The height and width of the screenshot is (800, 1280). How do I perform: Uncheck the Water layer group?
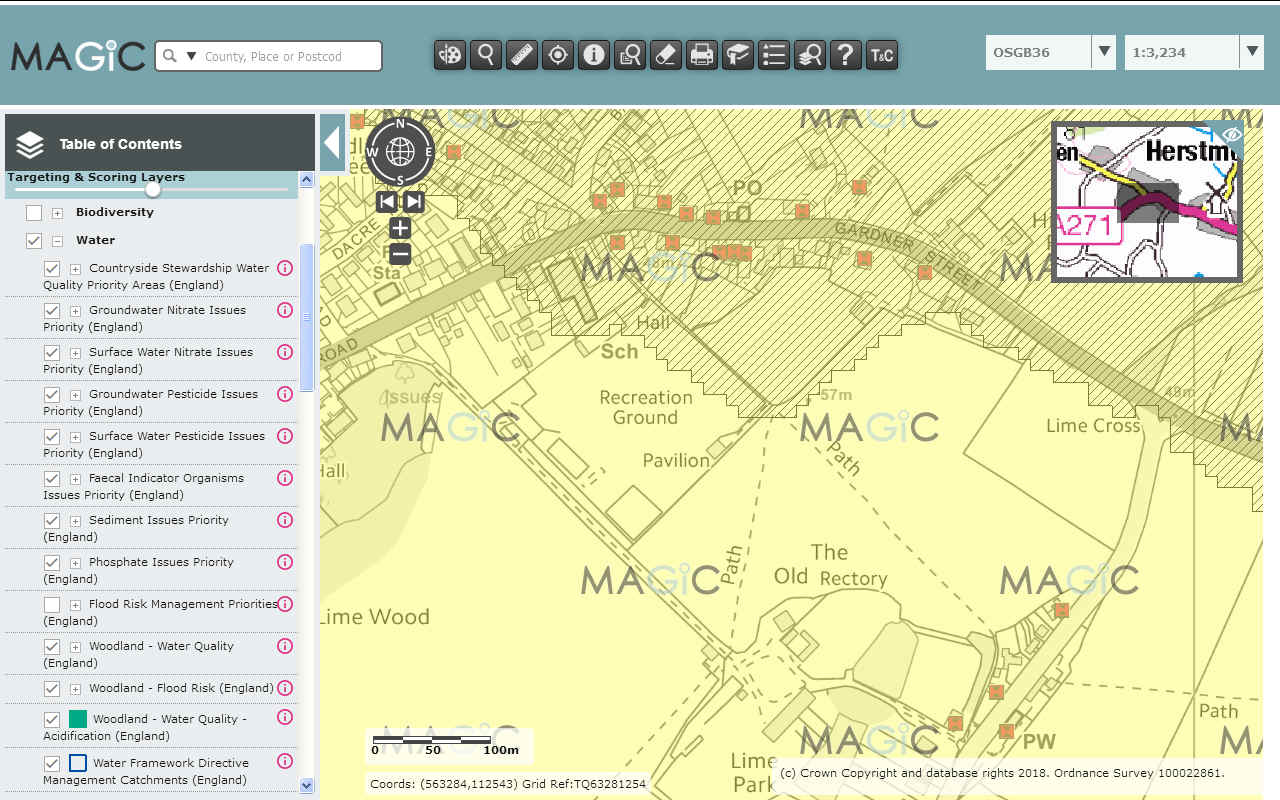tap(34, 241)
